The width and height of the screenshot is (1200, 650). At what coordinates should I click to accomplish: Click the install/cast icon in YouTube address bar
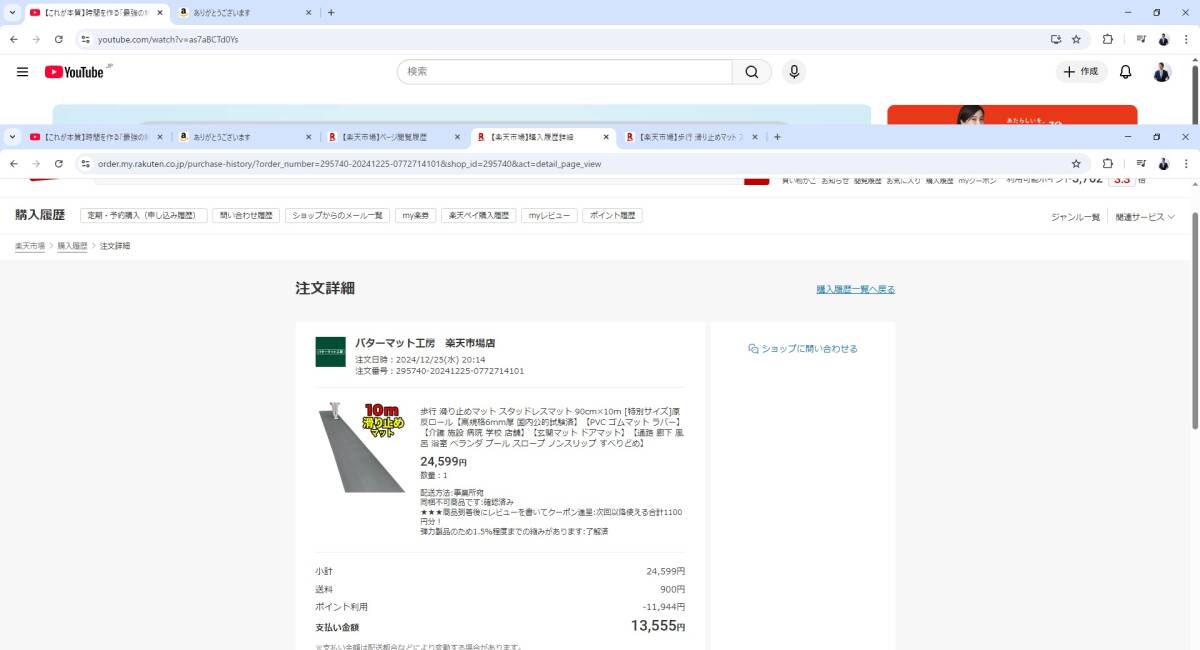pos(1055,39)
